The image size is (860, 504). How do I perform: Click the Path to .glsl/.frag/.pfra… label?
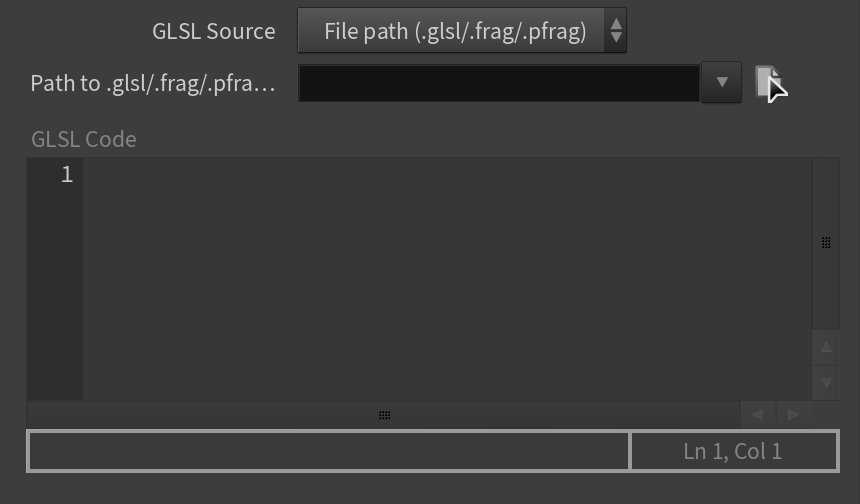pos(153,83)
